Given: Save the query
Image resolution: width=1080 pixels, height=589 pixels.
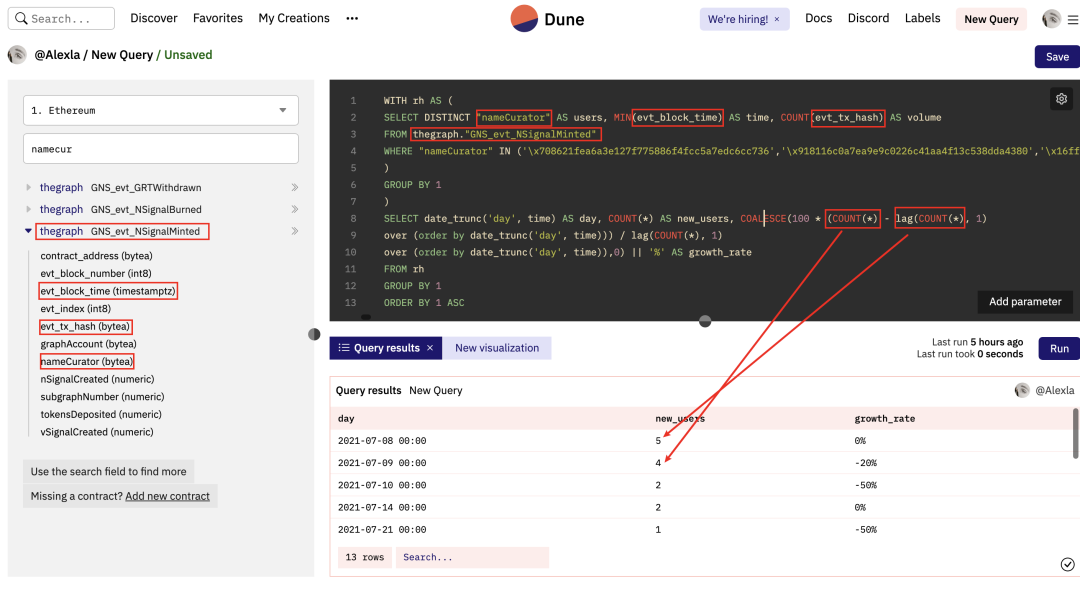Looking at the screenshot, I should tap(1057, 57).
